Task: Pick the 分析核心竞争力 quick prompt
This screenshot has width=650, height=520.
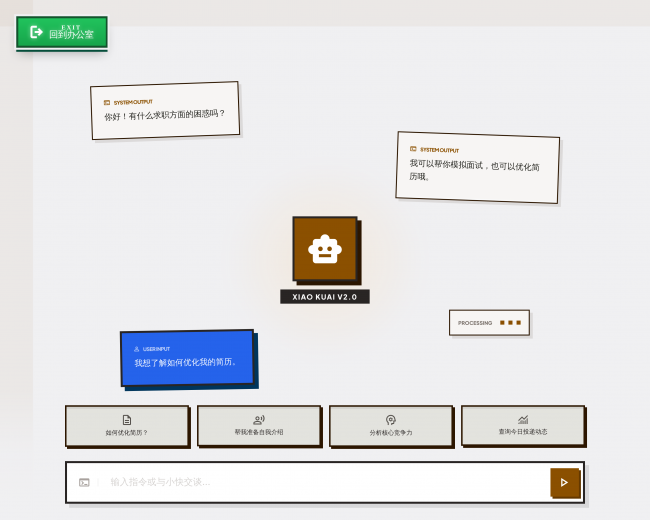Action: (x=391, y=426)
